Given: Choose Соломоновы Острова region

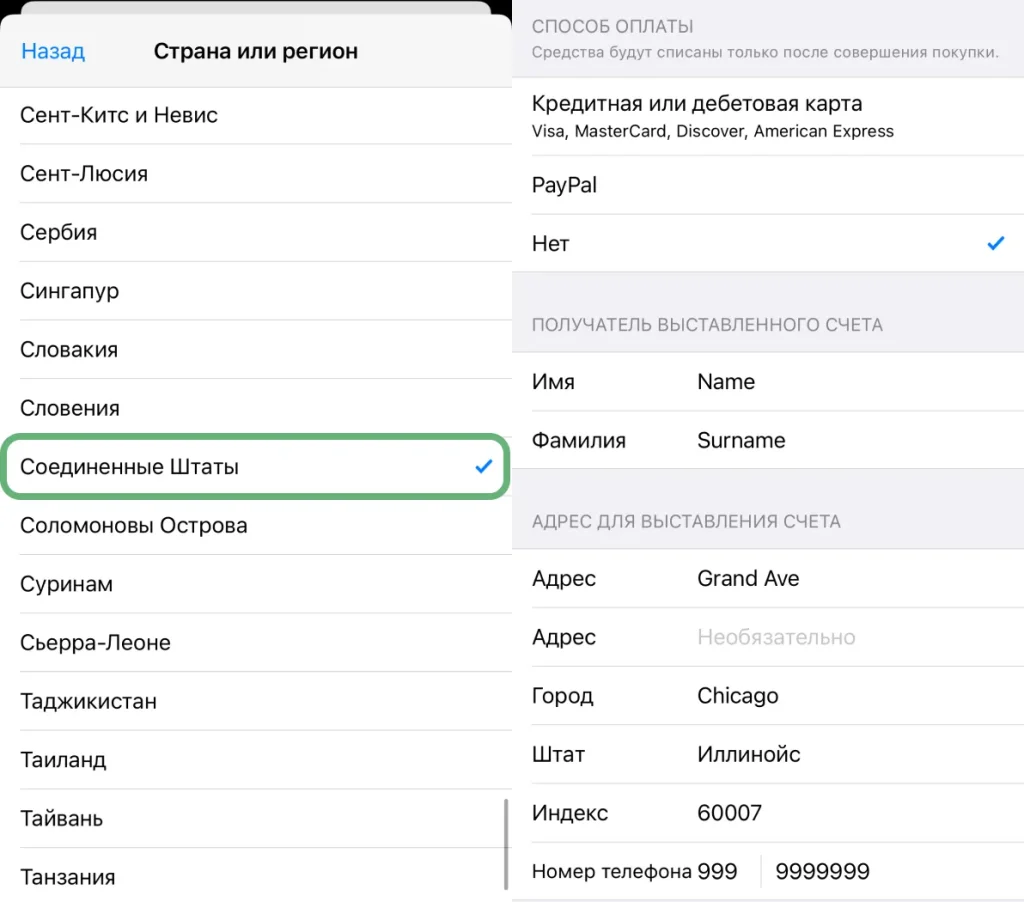Looking at the screenshot, I should (x=134, y=525).
